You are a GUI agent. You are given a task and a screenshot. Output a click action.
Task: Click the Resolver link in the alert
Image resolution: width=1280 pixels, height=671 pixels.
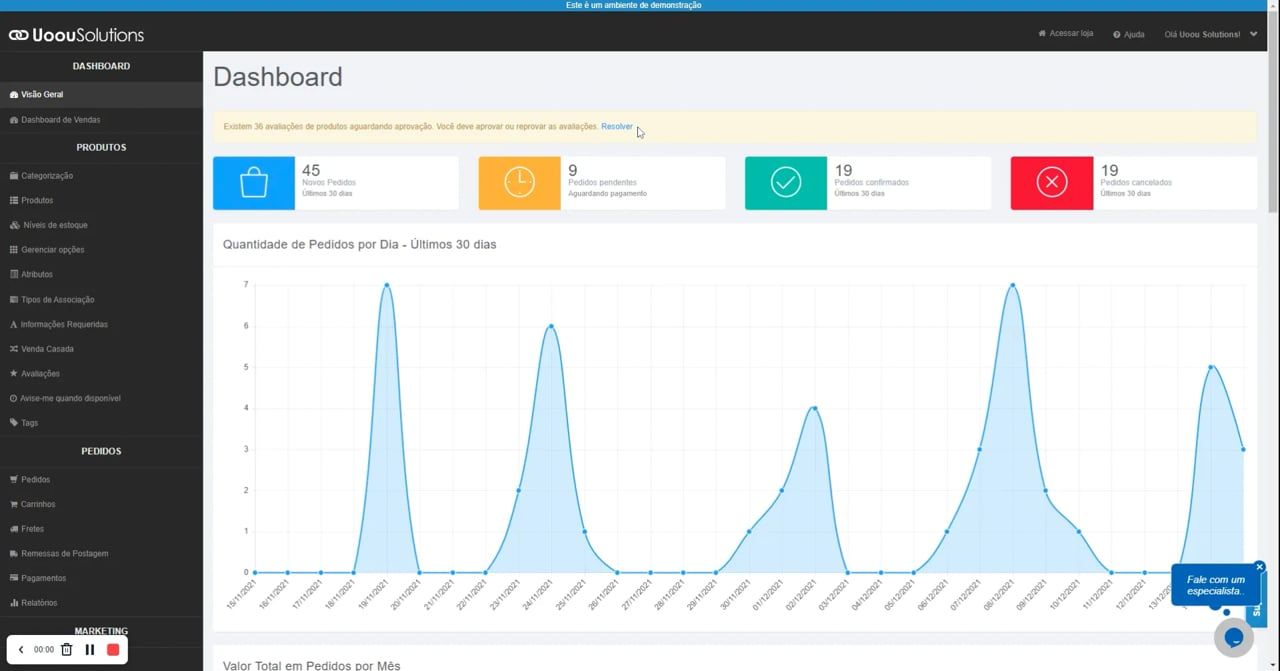point(617,127)
